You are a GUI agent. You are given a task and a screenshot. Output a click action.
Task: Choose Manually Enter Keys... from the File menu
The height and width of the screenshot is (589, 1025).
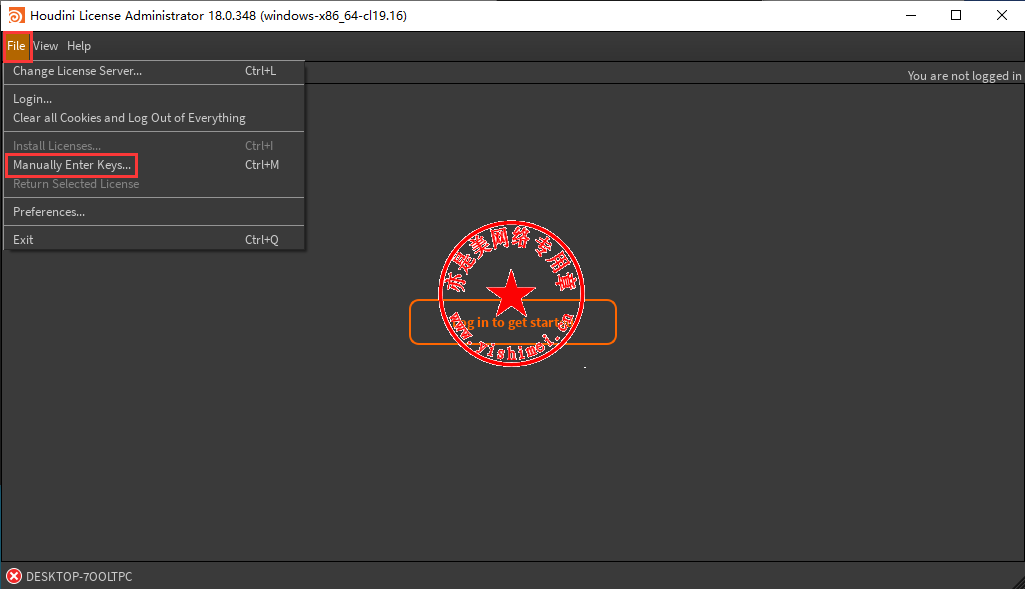(x=72, y=165)
